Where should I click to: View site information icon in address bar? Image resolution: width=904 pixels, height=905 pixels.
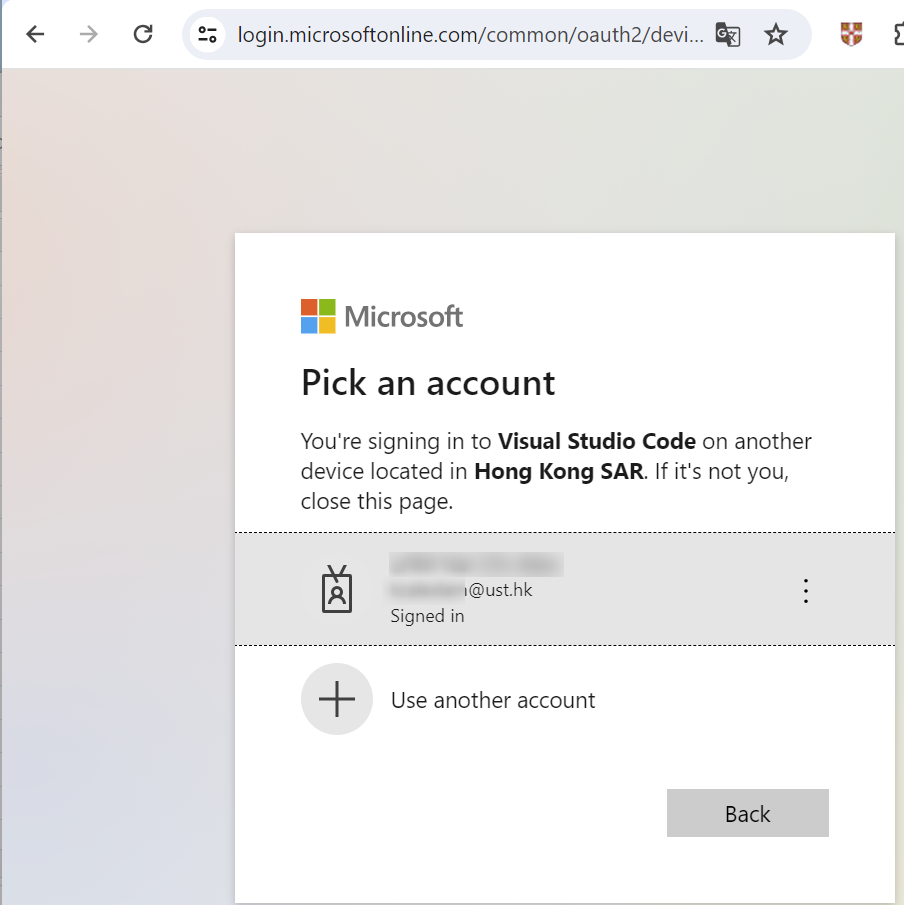coord(207,35)
